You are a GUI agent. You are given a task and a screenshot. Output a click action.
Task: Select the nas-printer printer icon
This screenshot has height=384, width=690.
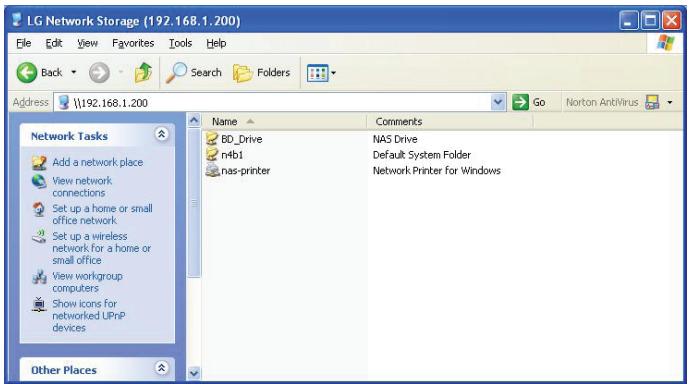tap(213, 170)
